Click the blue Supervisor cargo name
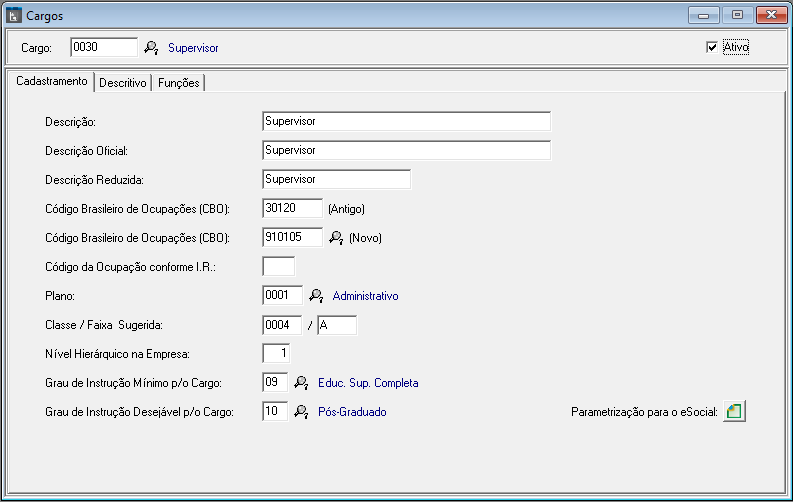793x502 pixels. click(x=193, y=48)
